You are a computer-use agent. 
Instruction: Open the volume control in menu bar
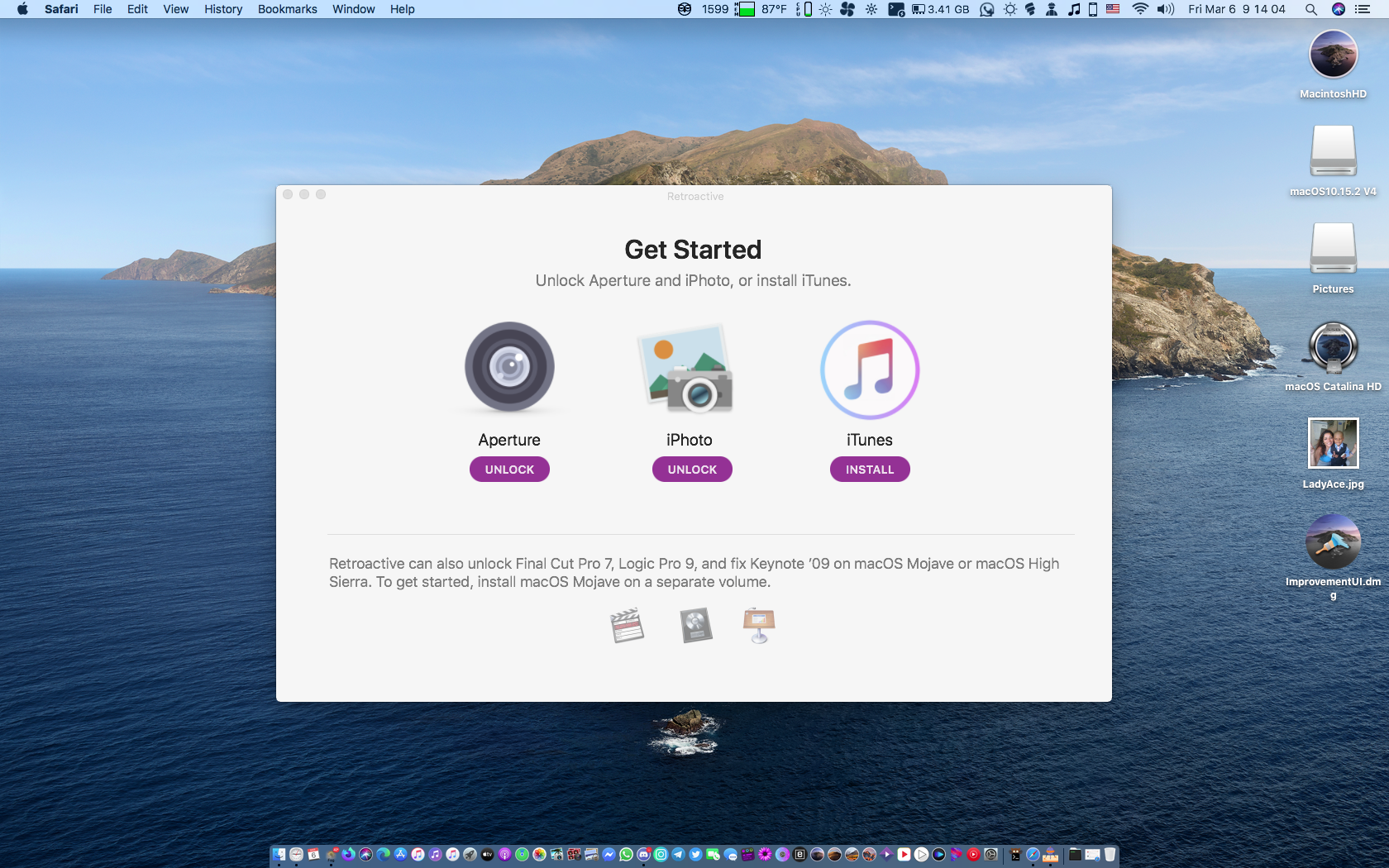click(1166, 9)
